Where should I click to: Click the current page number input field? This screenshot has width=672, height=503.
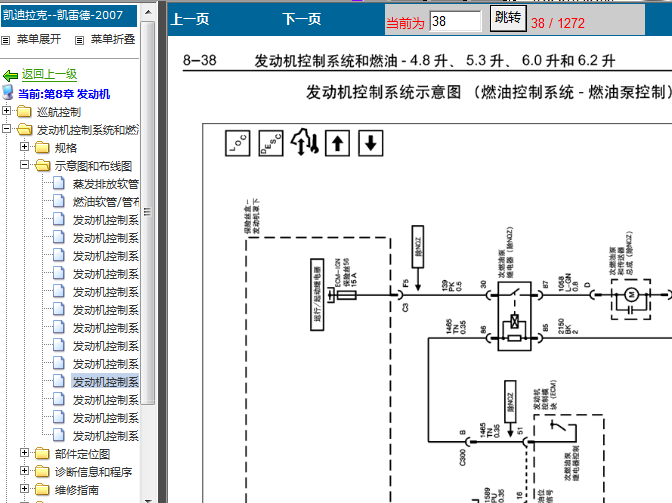point(455,21)
